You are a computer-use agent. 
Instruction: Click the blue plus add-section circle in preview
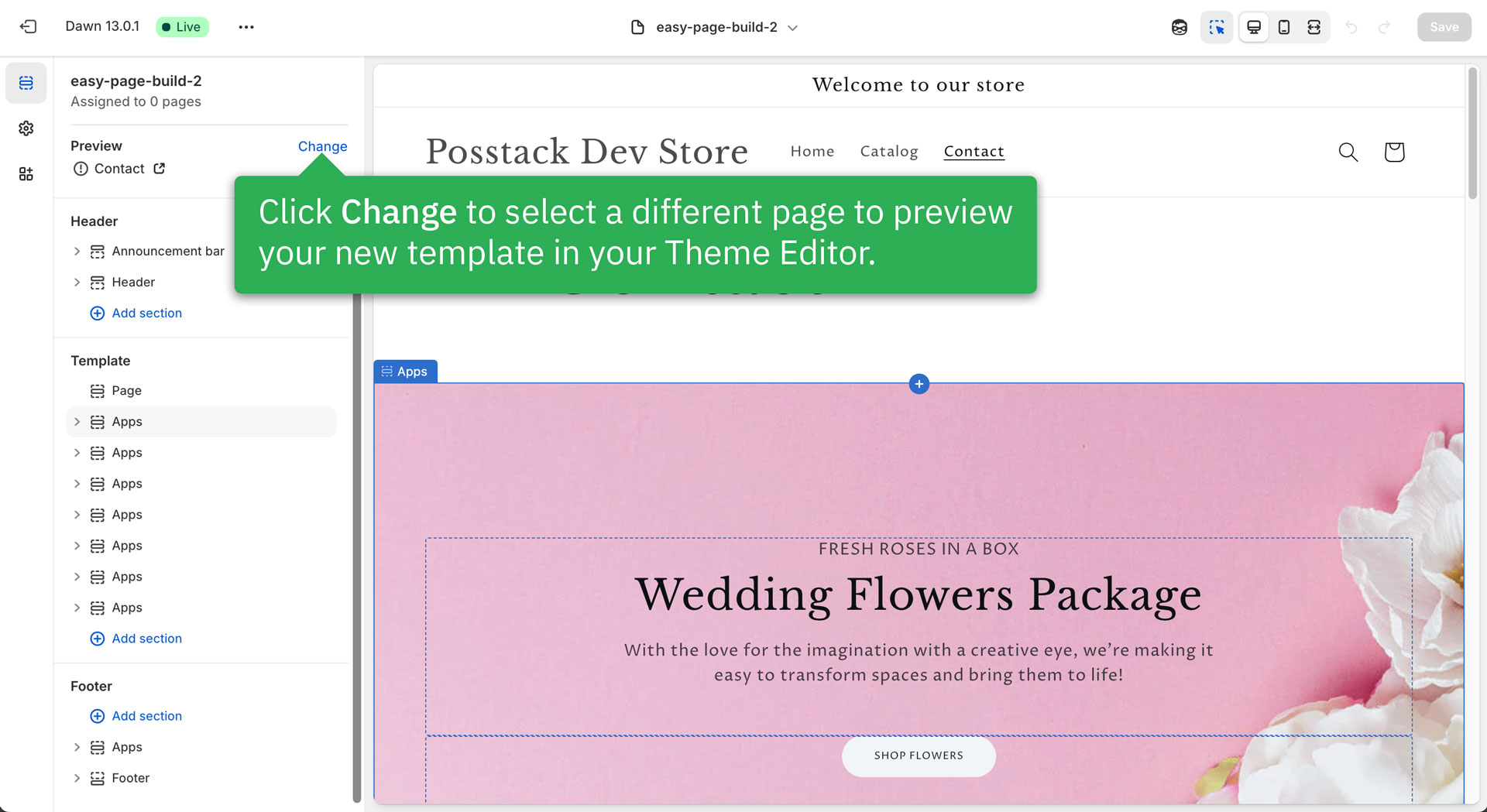tap(919, 384)
